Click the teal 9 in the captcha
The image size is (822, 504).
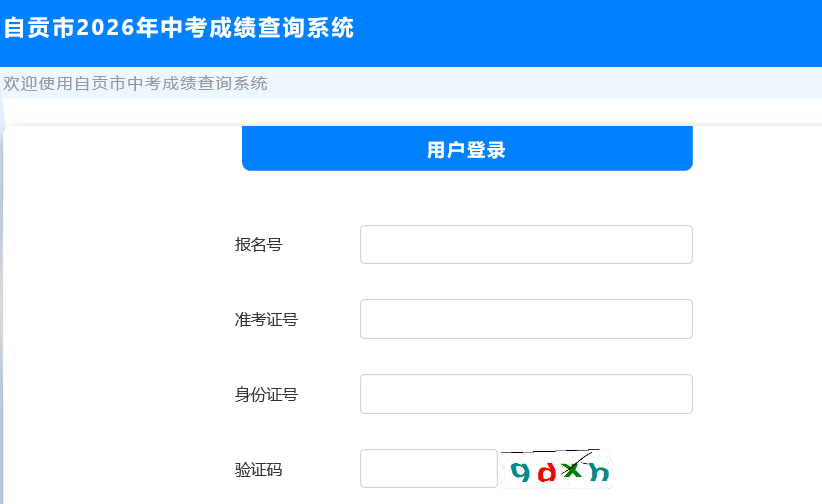pos(521,472)
